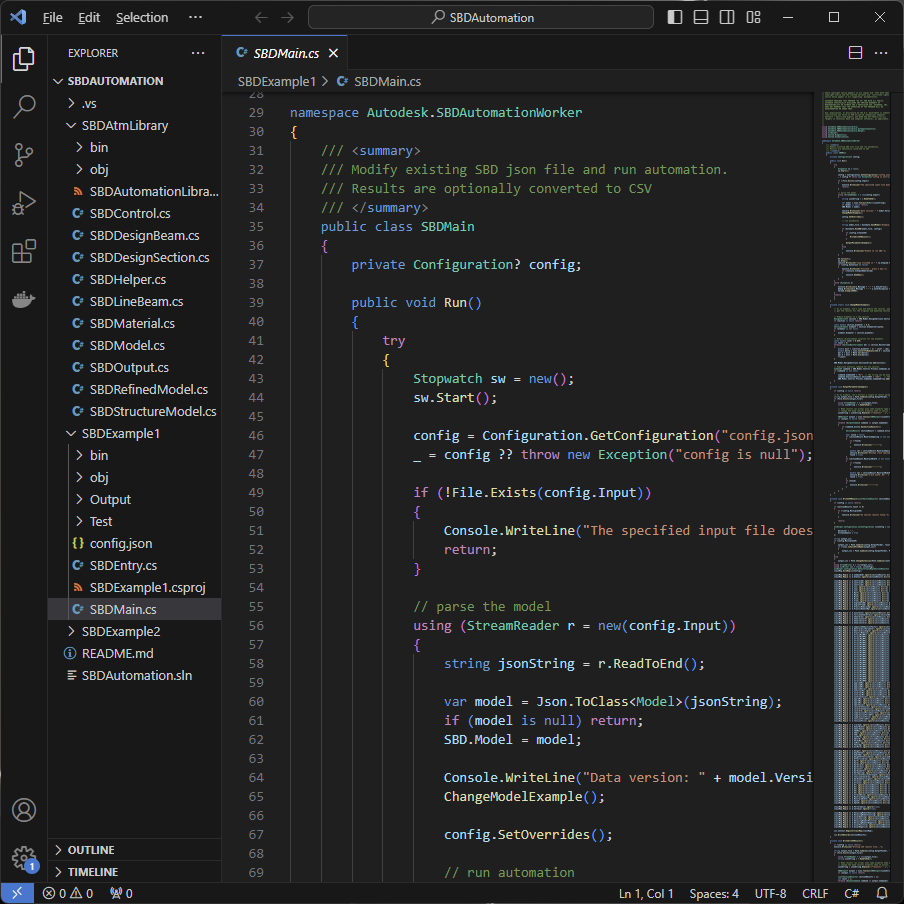Expand the OUTLINE section
Screen dimensions: 904x904
90,850
